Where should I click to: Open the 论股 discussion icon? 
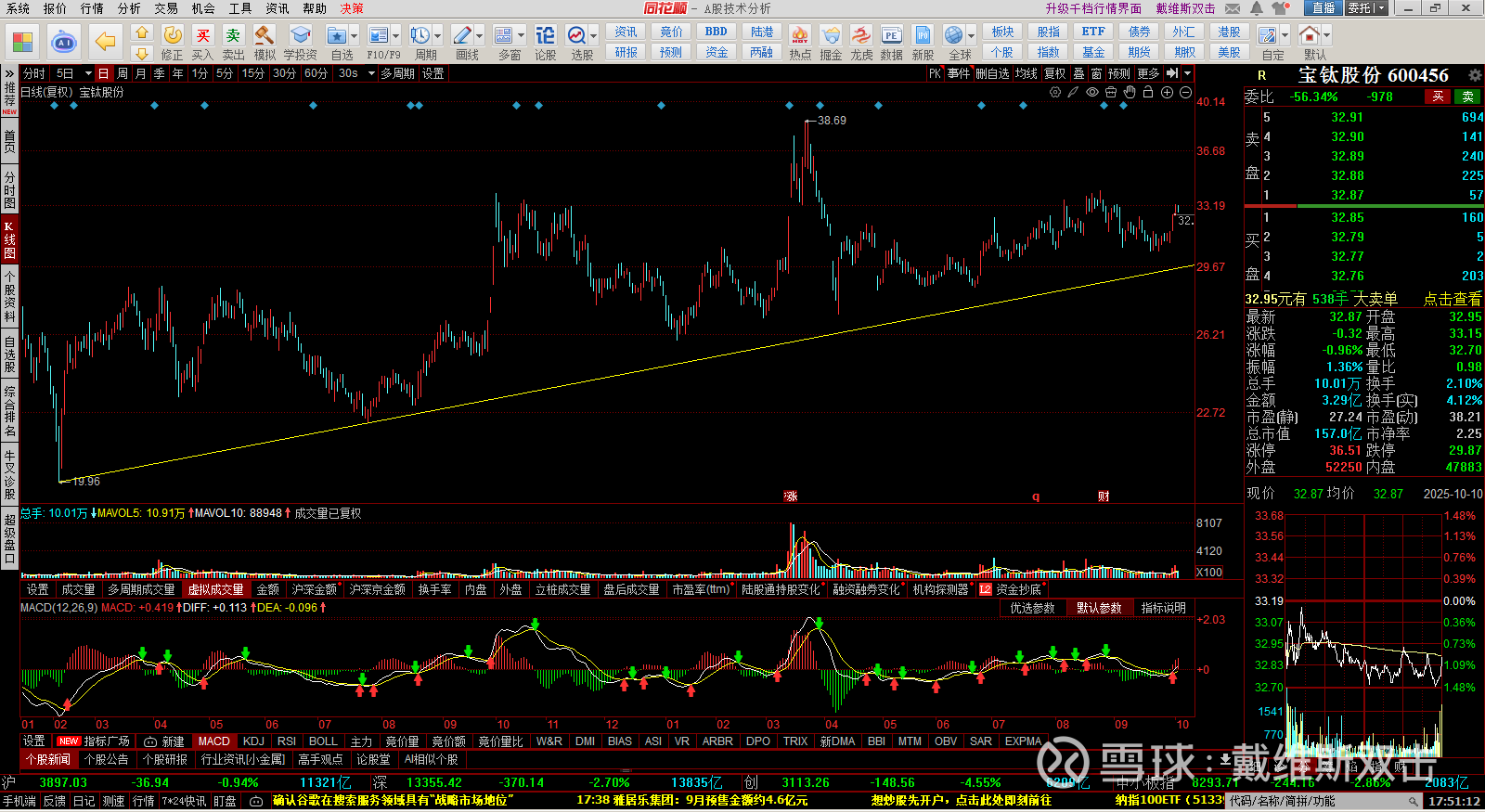tap(545, 43)
